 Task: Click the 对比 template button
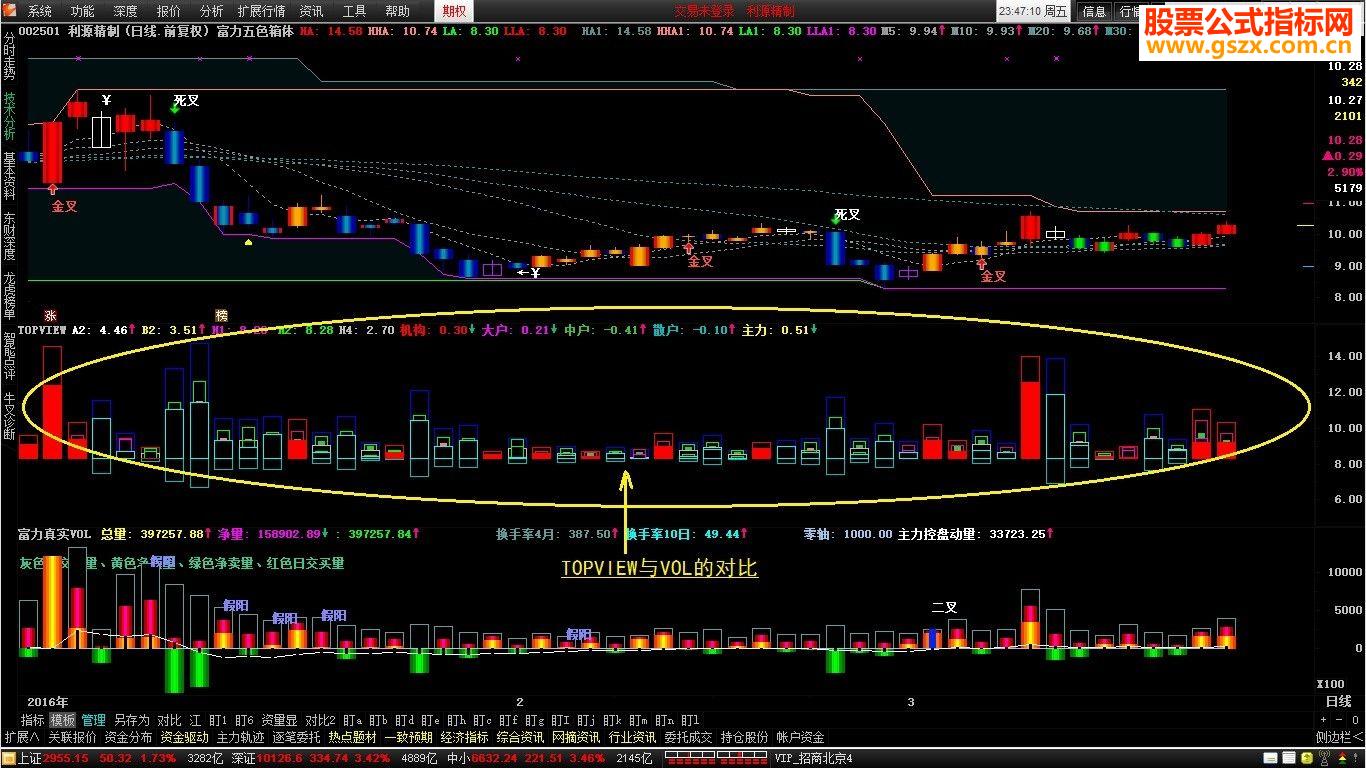pos(169,720)
